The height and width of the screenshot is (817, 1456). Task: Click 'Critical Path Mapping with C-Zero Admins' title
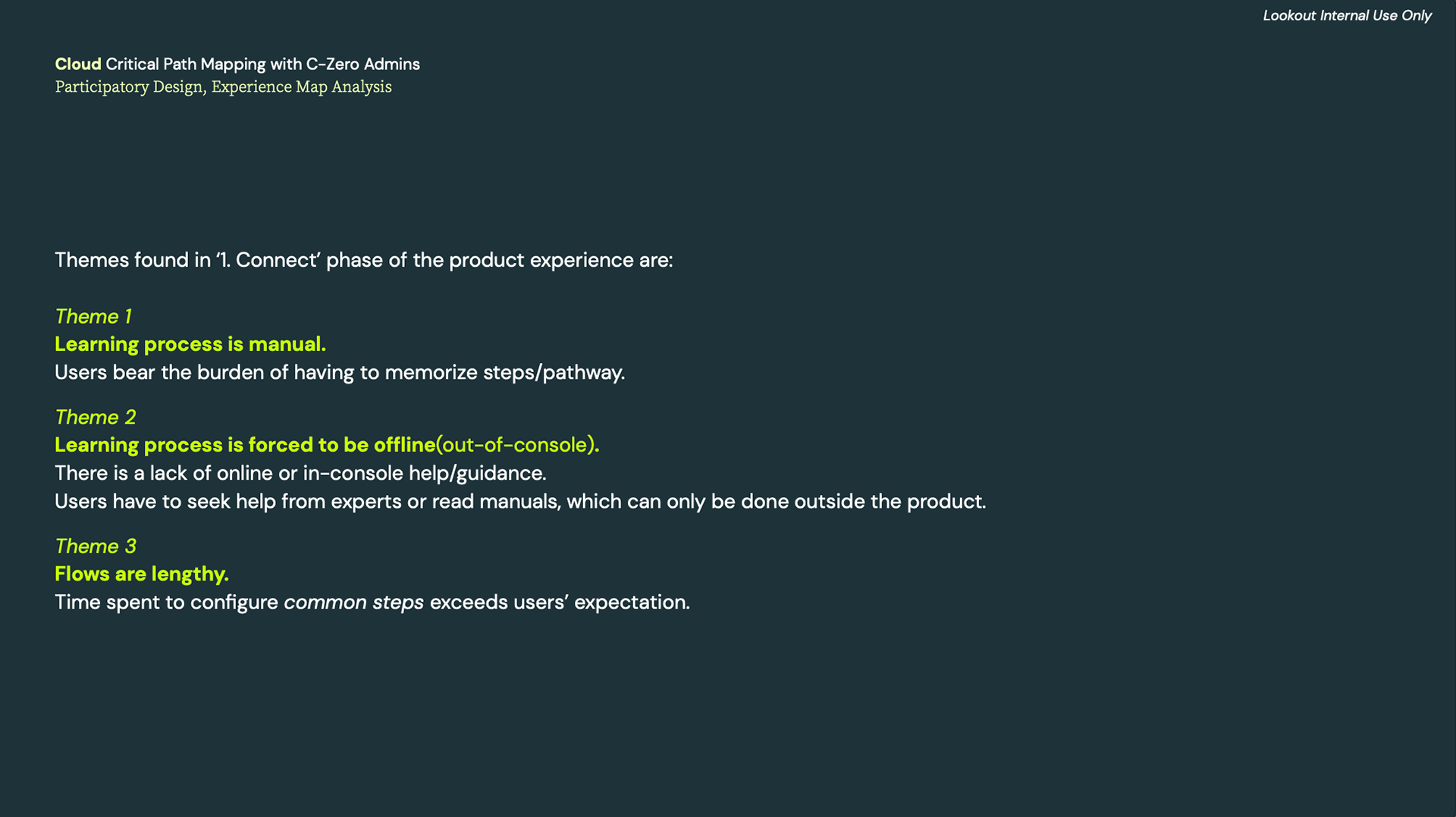pyautogui.click(x=262, y=64)
